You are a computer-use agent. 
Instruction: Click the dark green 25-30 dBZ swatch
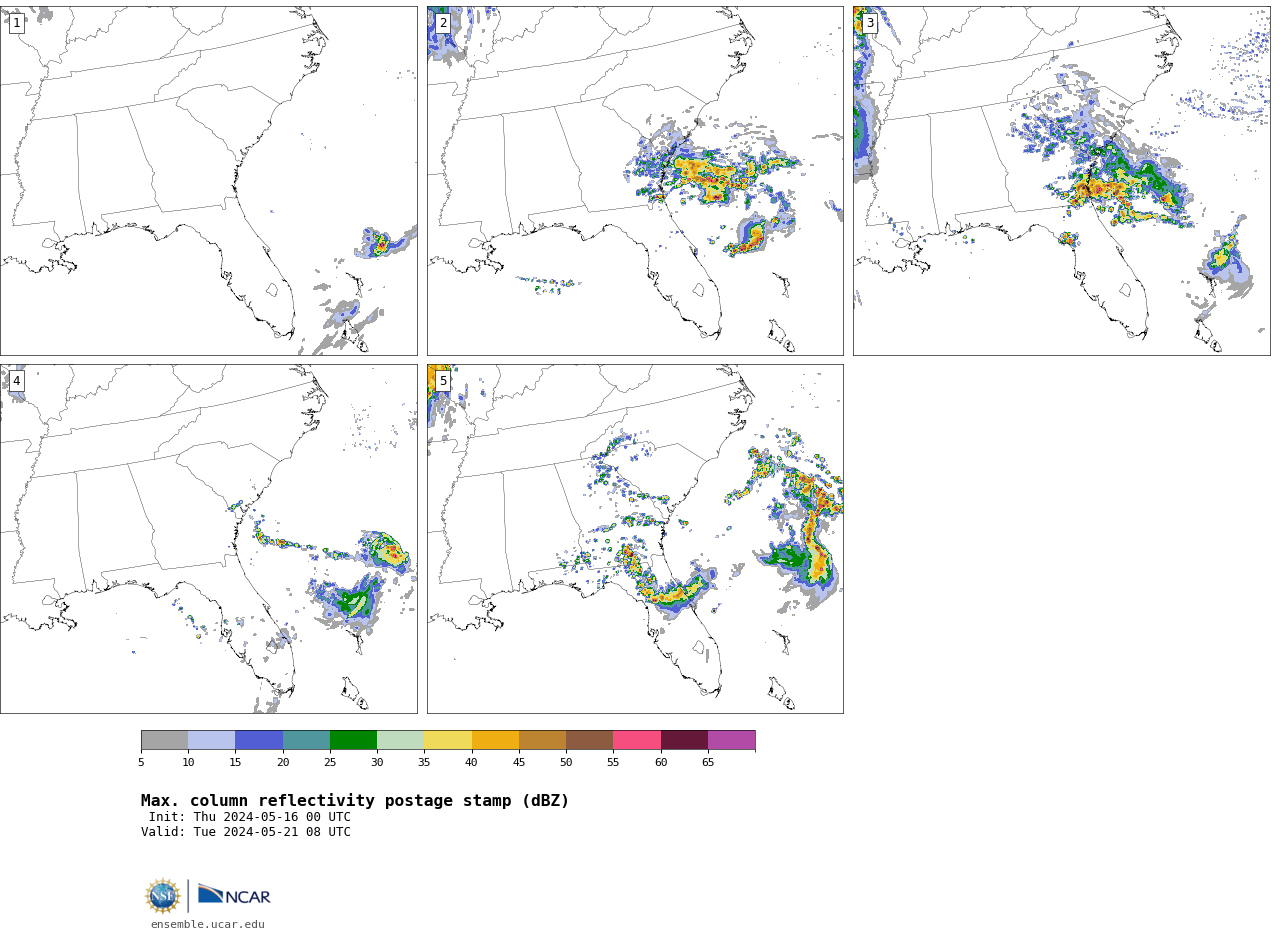tap(354, 740)
